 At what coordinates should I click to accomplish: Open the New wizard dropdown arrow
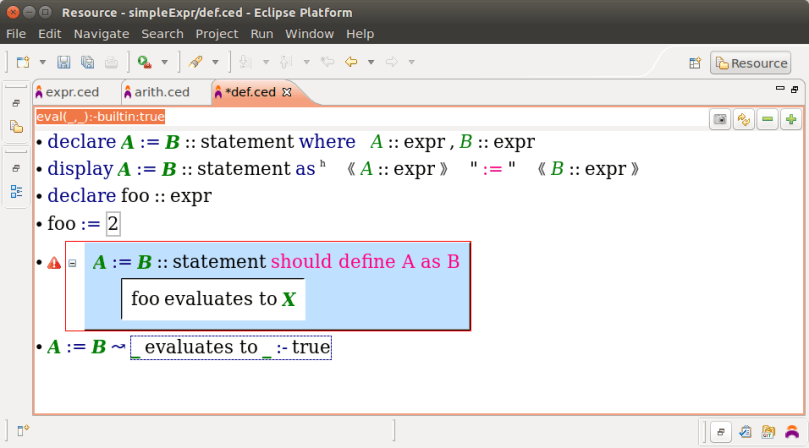tap(42, 62)
